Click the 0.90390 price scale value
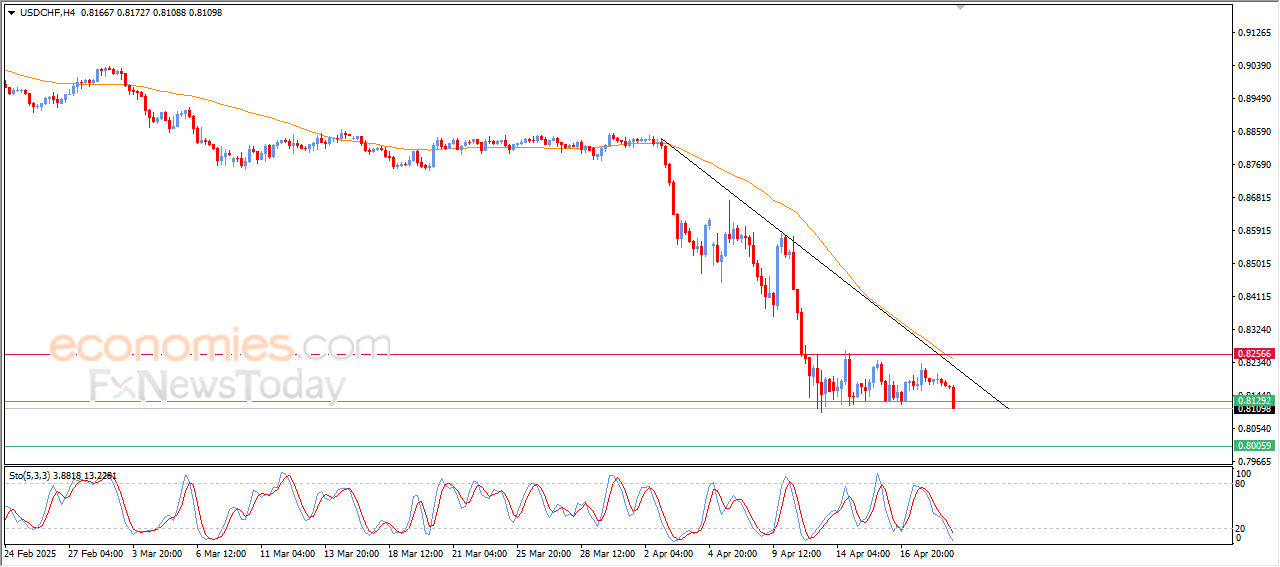This screenshot has width=1280, height=567. [1253, 66]
